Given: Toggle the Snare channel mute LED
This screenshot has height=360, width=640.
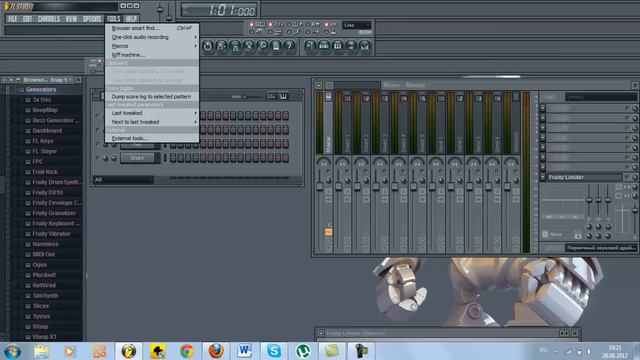Looking at the screenshot, I should 97,158.
